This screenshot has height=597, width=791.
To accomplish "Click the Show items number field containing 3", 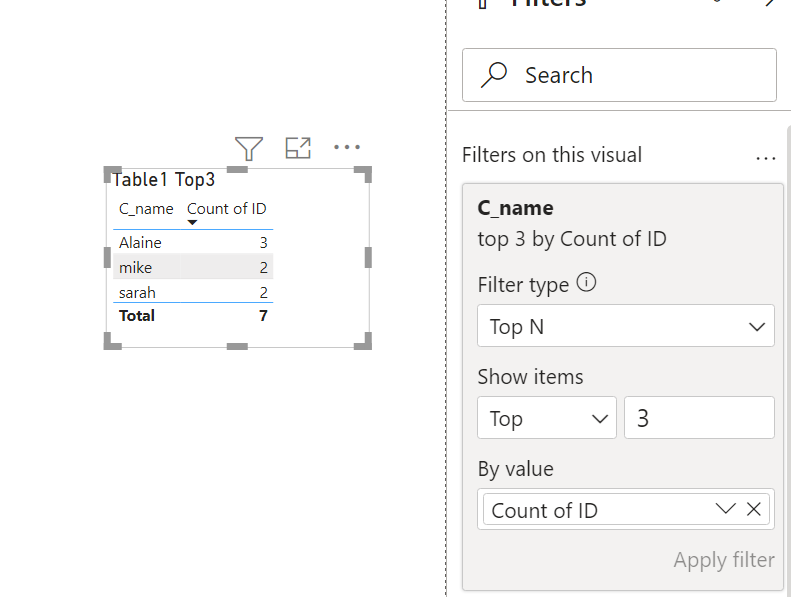I will coord(699,418).
